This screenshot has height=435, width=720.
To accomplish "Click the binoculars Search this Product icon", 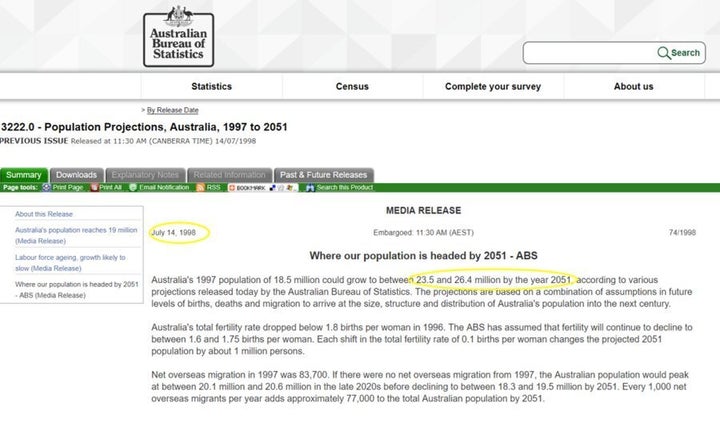I will (x=310, y=187).
